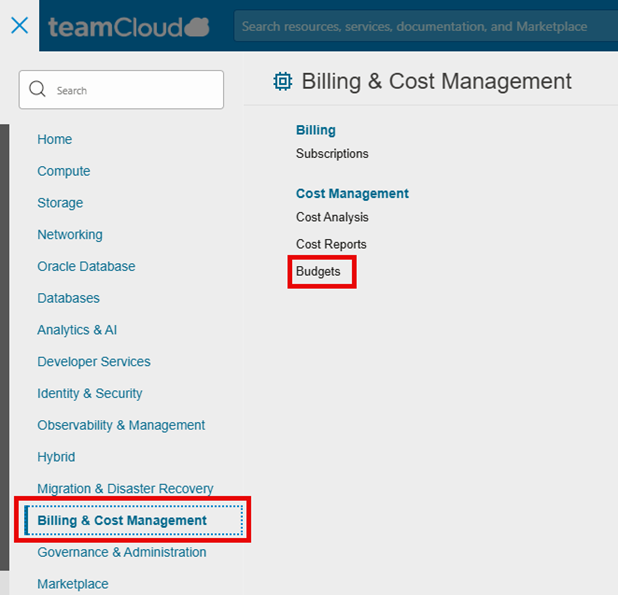The image size is (618, 595).
Task: Open the Migration & Disaster Recovery category
Action: (125, 489)
